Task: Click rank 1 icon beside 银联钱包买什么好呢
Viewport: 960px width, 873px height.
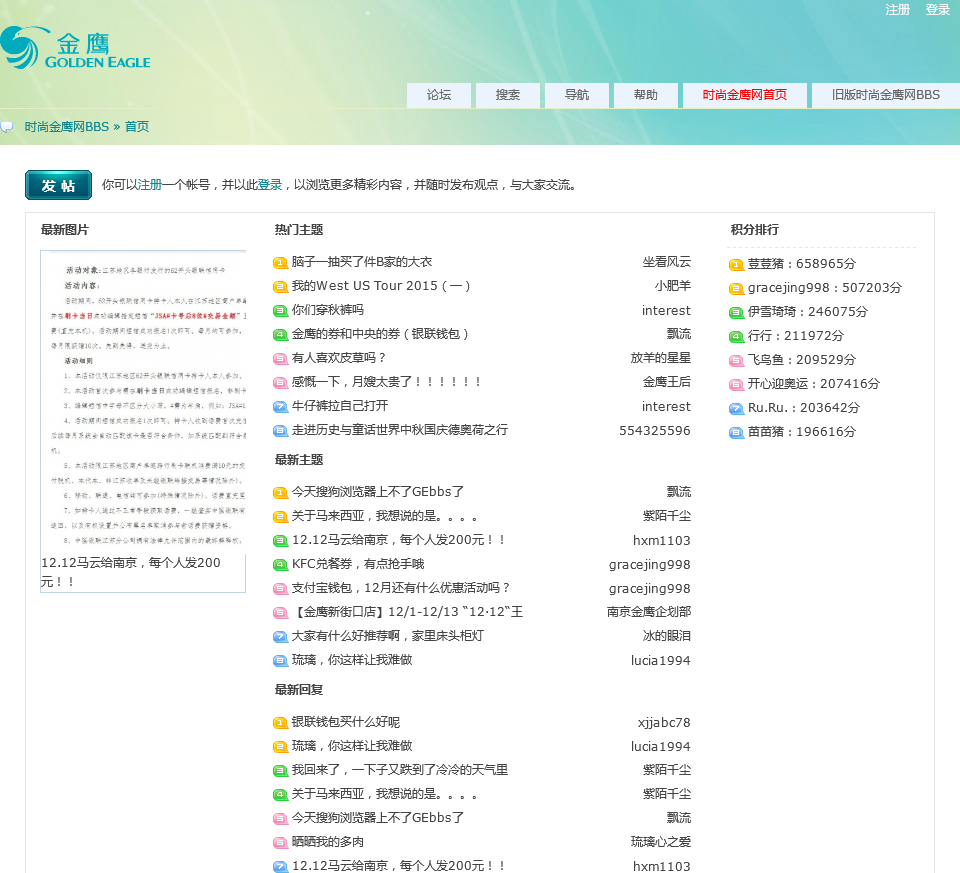Action: coord(280,723)
